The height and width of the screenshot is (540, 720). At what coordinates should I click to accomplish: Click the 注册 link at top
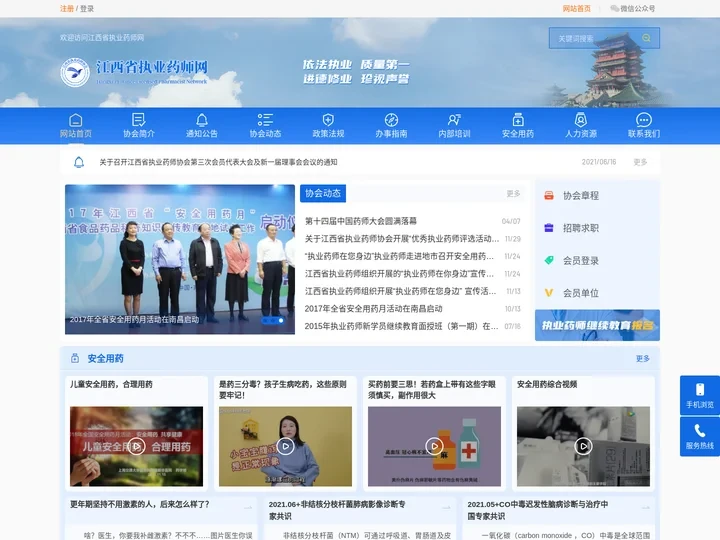(67, 8)
